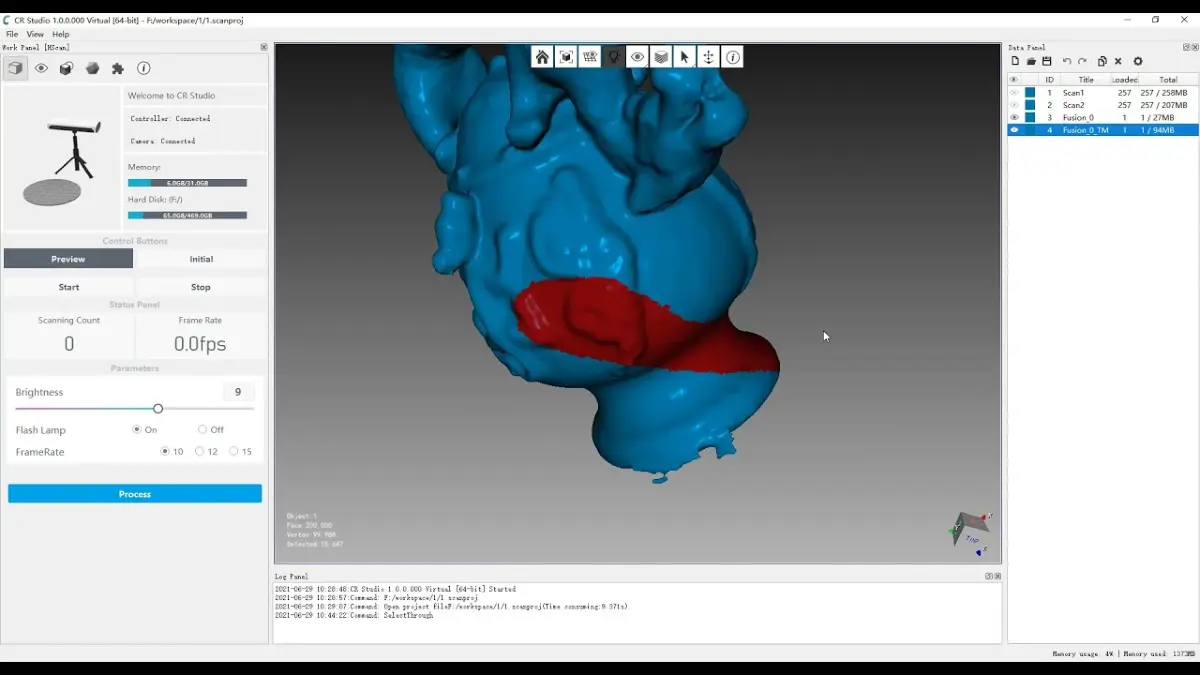Click the axis move transform icon
The width and height of the screenshot is (1200, 675).
(709, 57)
